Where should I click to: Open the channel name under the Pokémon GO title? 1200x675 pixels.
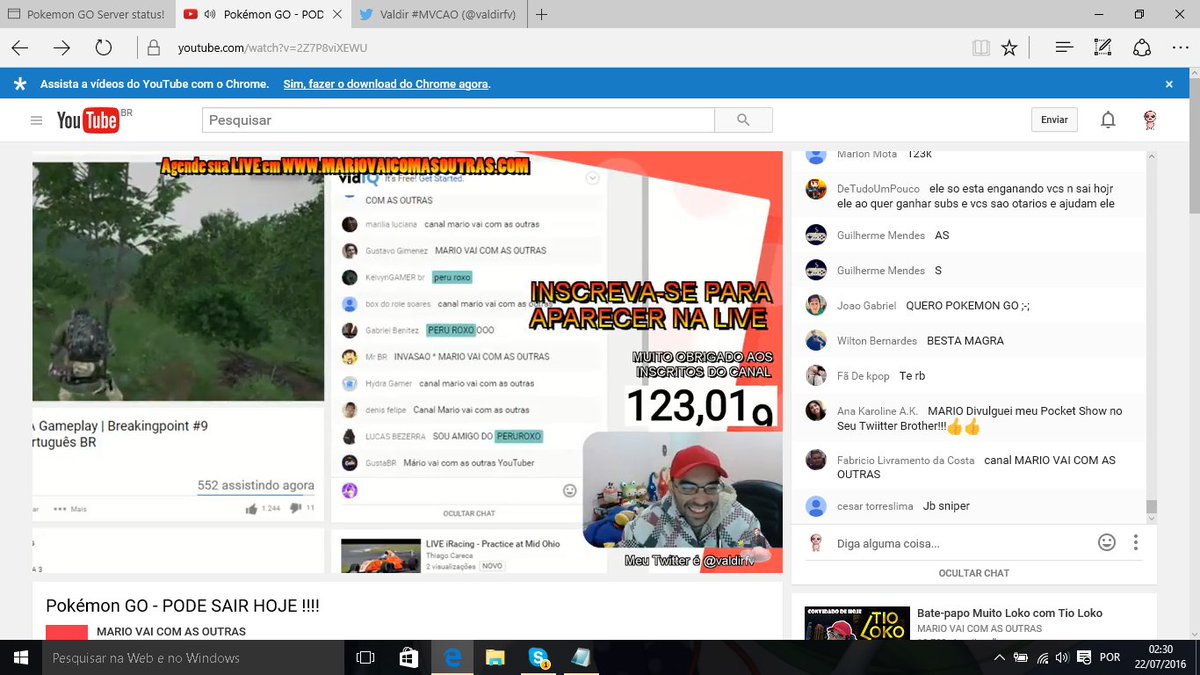(x=171, y=632)
